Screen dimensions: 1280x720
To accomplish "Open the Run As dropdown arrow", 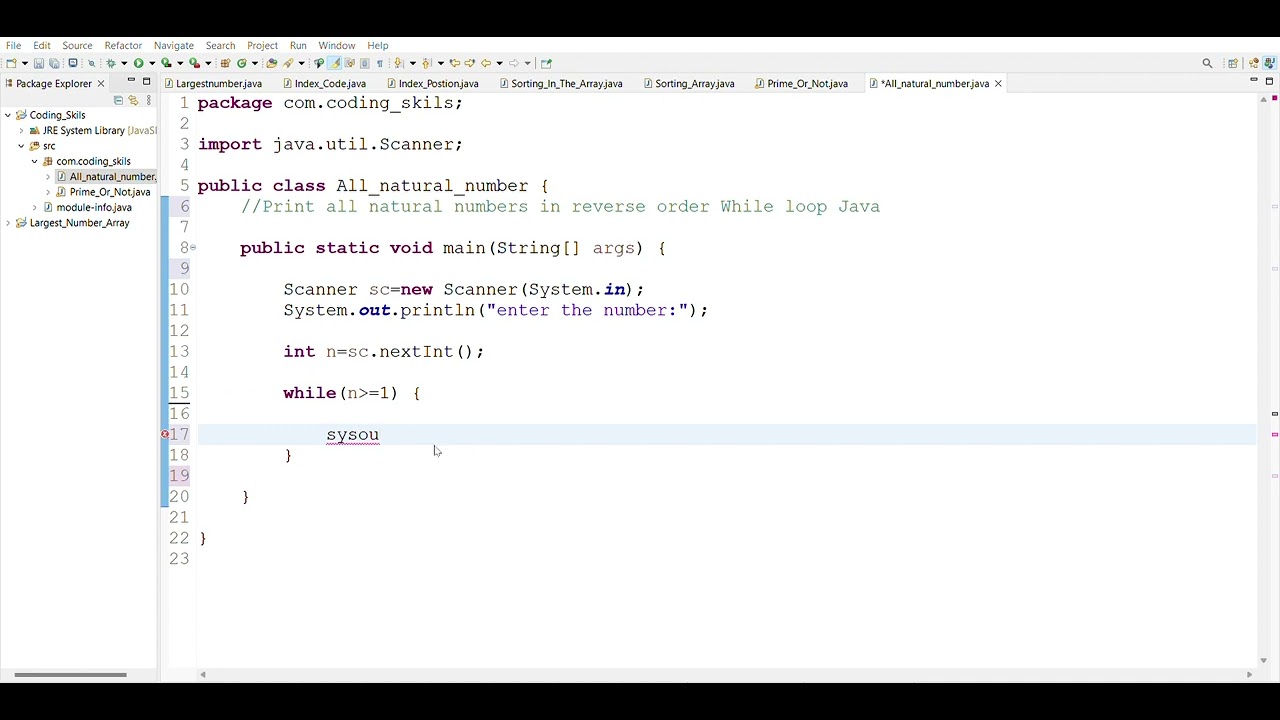I will [x=152, y=63].
